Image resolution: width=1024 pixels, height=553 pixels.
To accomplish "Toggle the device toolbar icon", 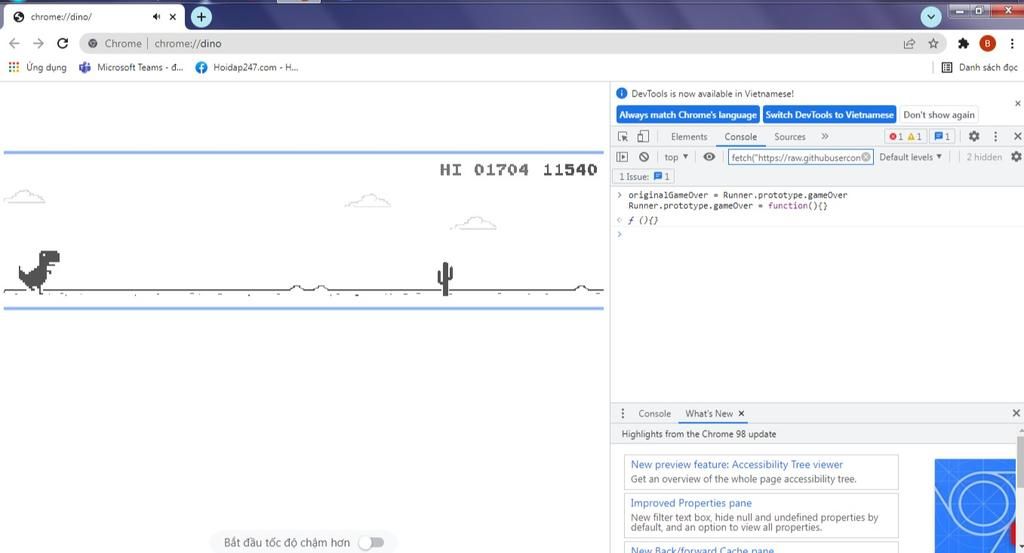I will click(643, 136).
